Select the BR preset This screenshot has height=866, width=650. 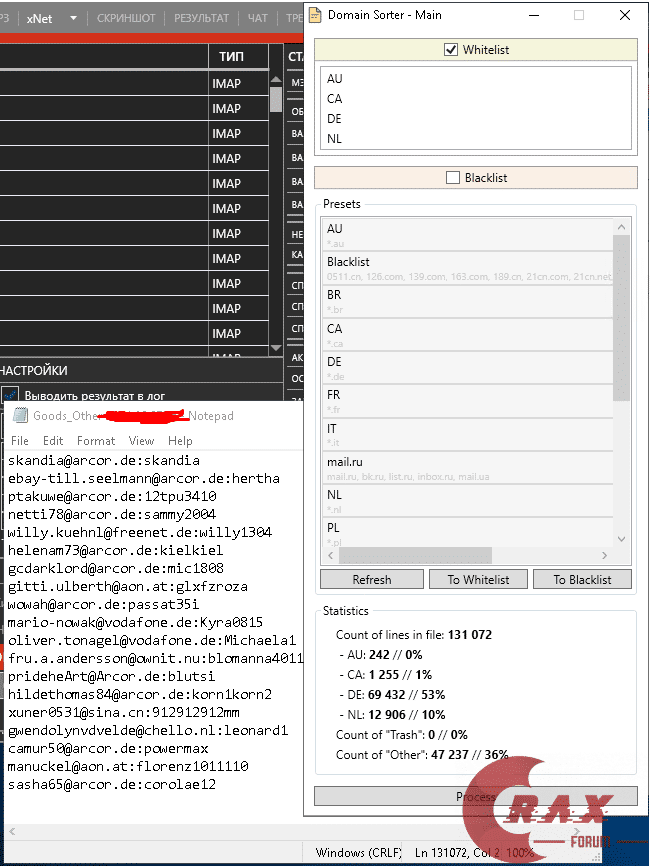[467, 301]
